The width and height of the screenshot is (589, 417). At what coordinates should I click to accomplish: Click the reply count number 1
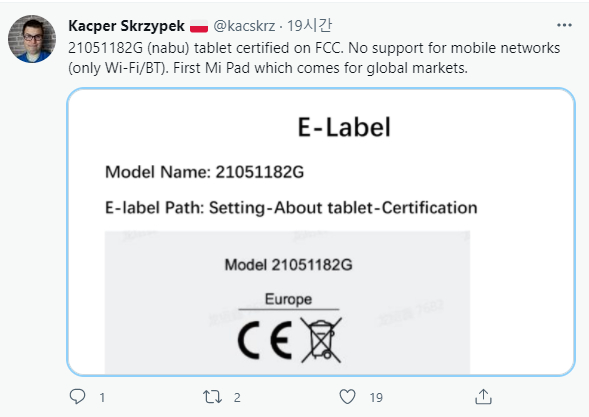click(102, 397)
